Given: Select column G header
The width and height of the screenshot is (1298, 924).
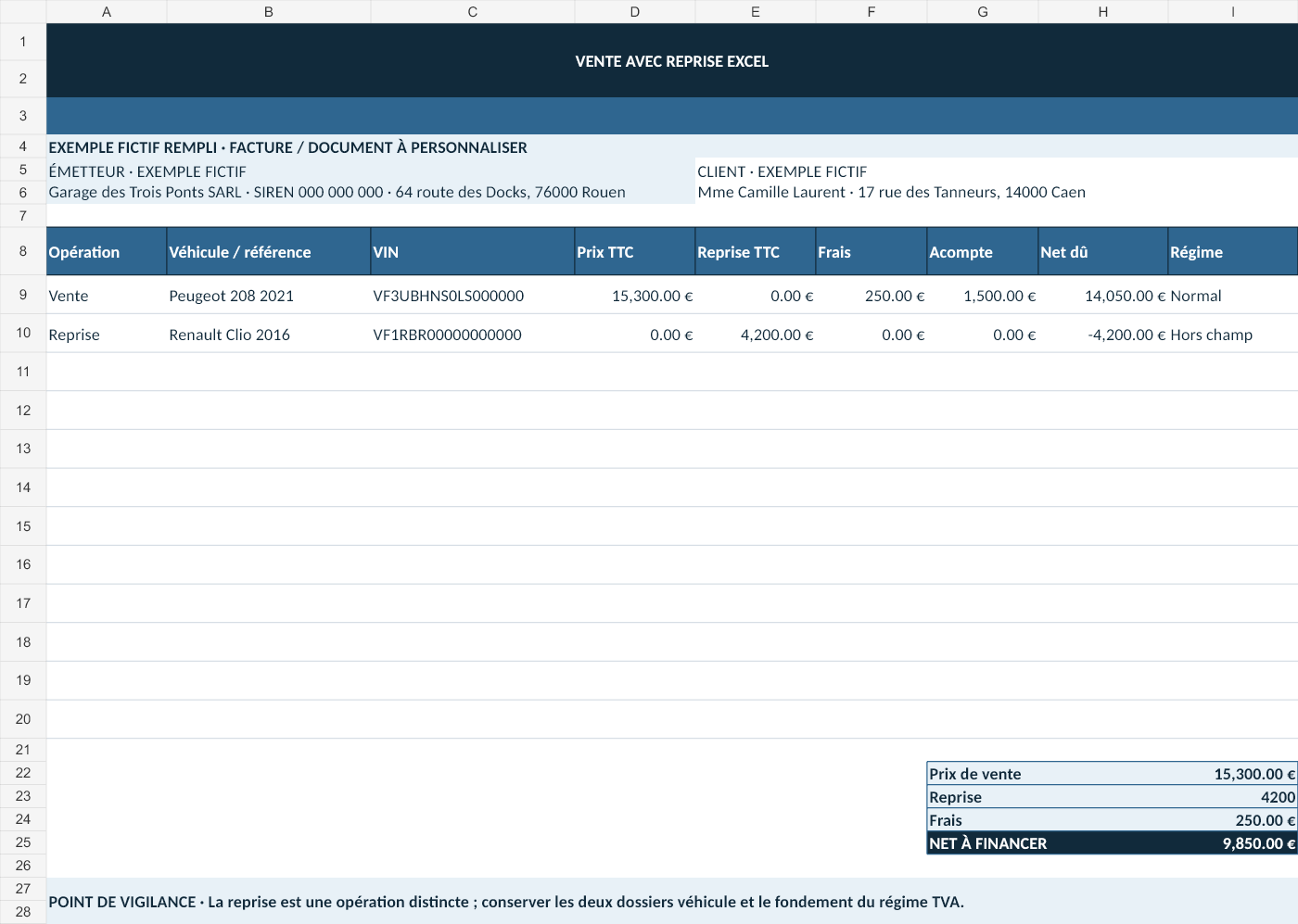Looking at the screenshot, I should (983, 12).
